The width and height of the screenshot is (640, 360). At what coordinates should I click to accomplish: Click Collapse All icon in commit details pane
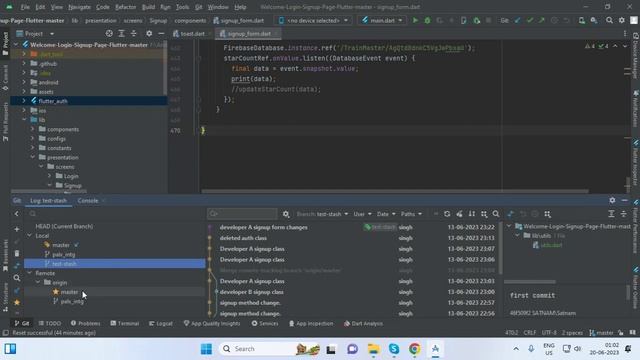(x=623, y=214)
